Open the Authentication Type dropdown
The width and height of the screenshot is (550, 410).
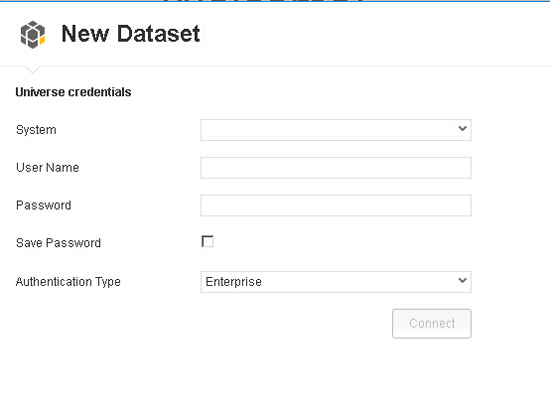336,282
